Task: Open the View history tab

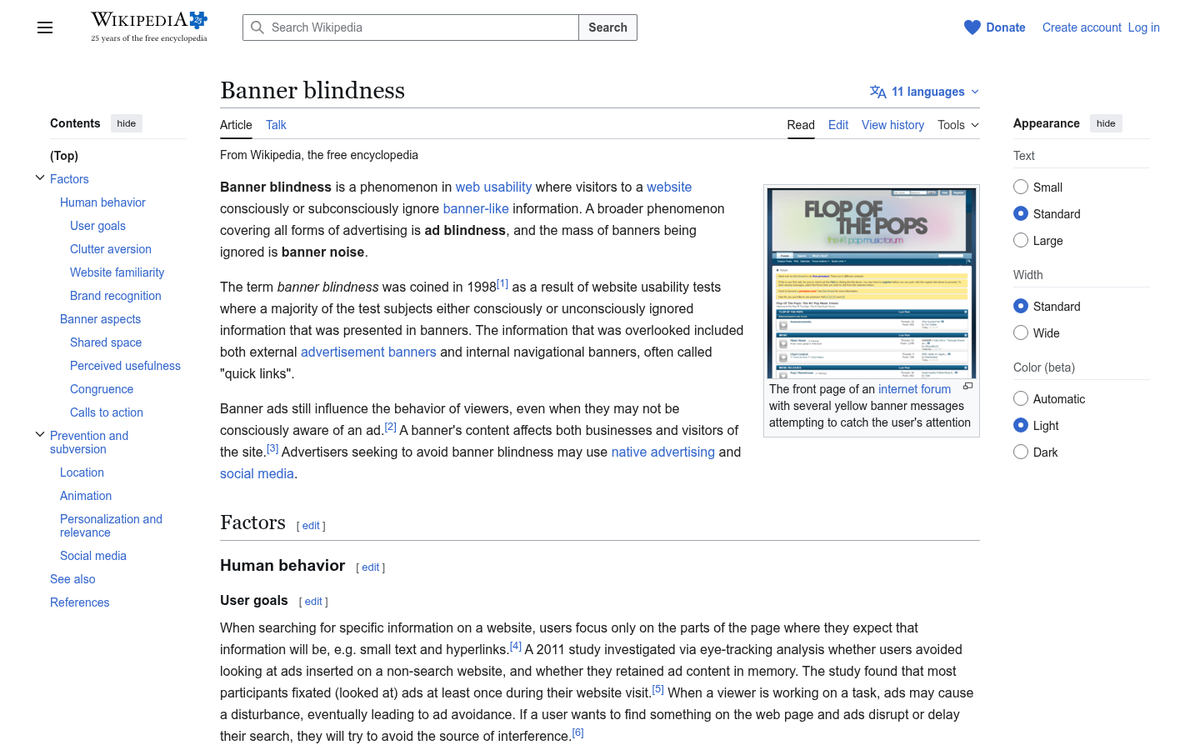Action: click(892, 125)
